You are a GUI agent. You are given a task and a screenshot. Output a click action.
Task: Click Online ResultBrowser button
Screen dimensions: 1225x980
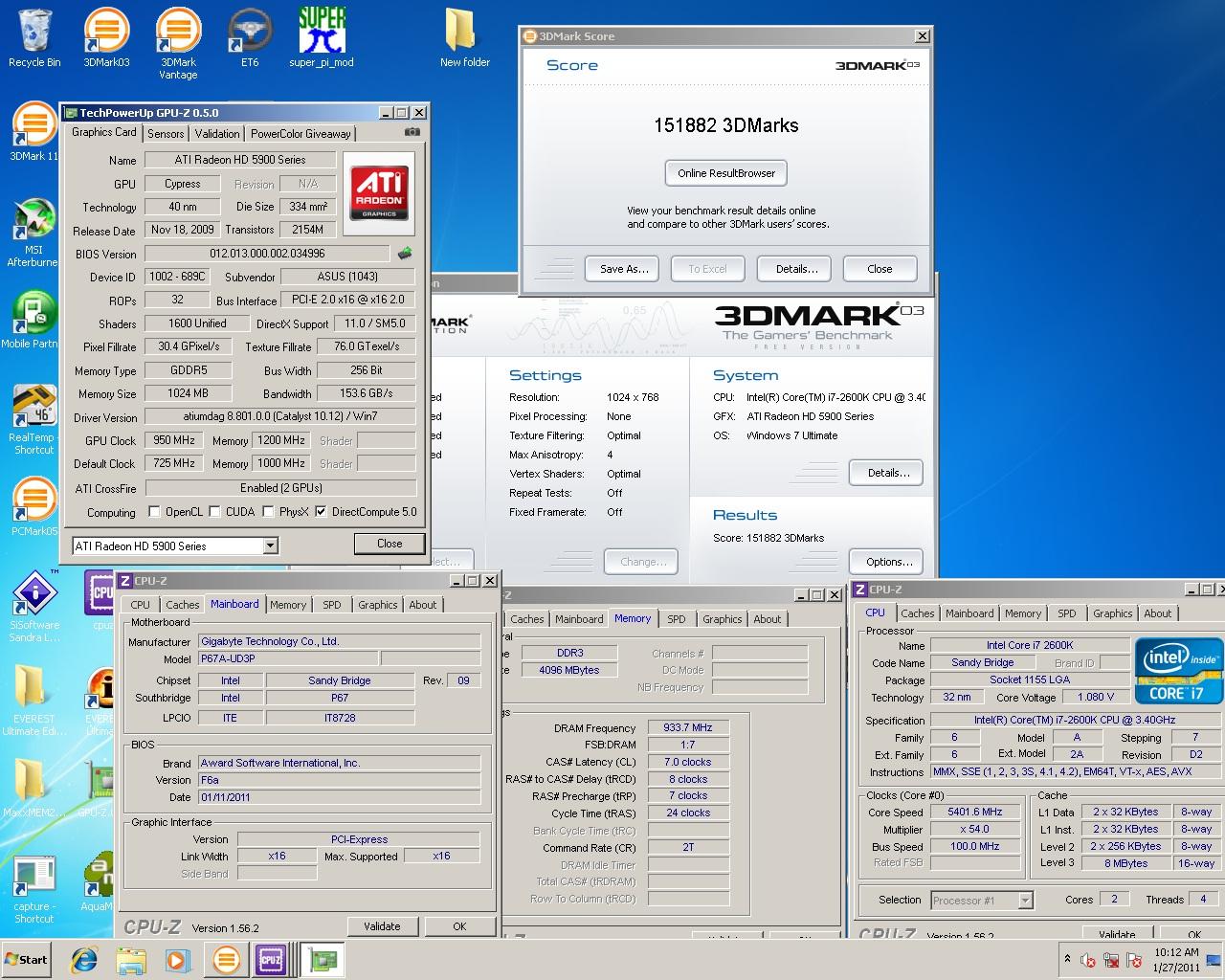pos(725,173)
